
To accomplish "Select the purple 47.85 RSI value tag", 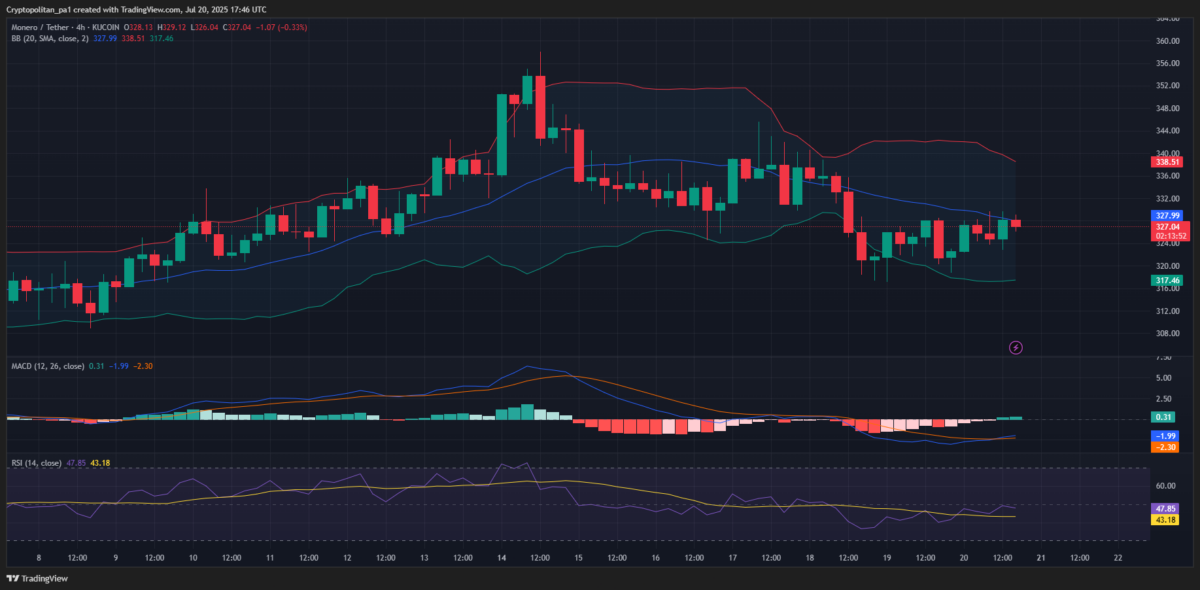I will coord(1166,508).
